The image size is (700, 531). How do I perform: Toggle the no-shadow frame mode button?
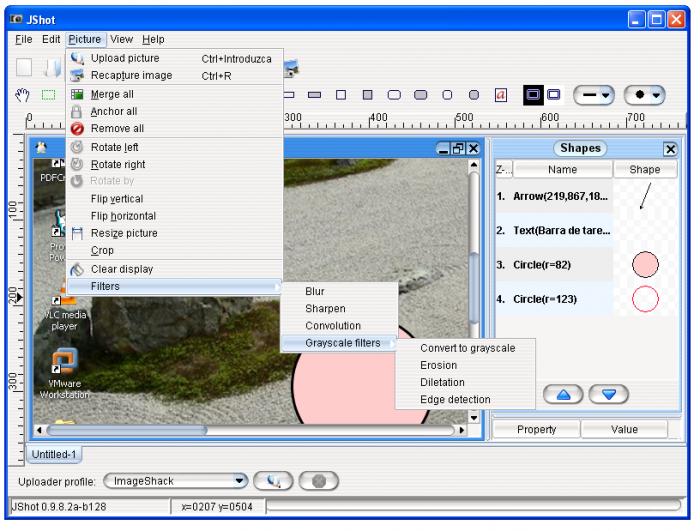554,95
